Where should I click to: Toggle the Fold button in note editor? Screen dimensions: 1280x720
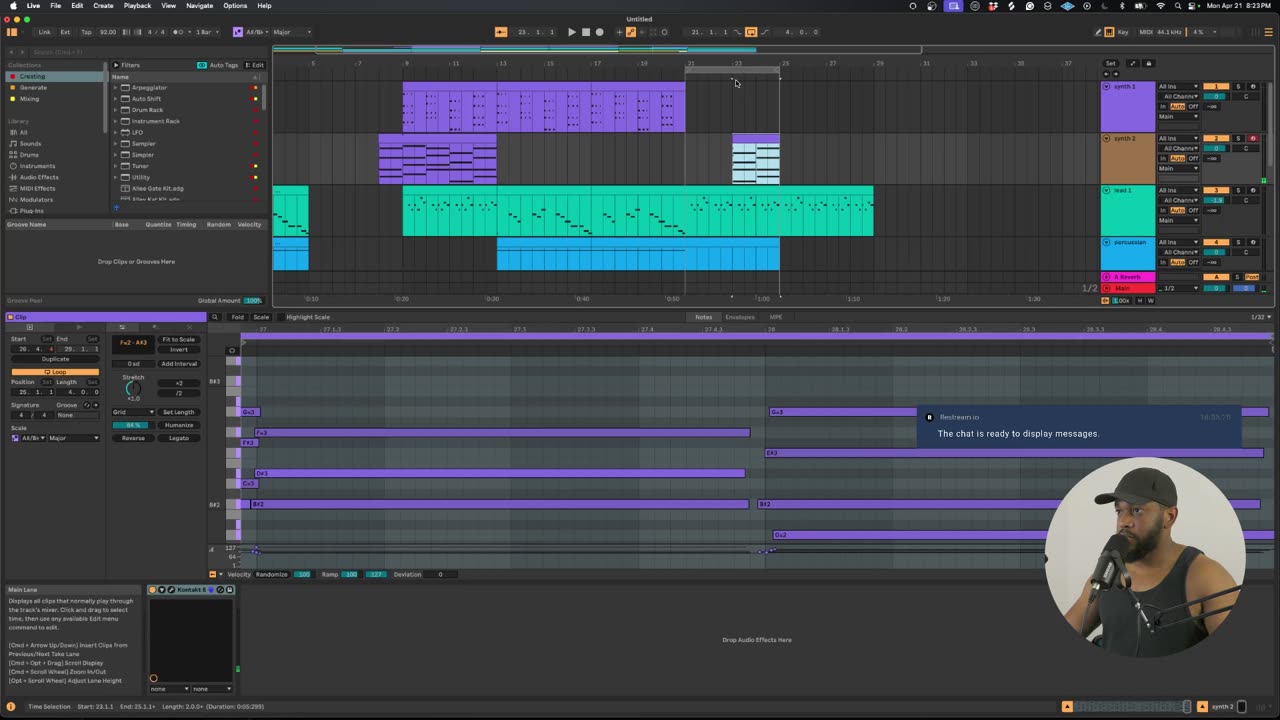click(237, 317)
